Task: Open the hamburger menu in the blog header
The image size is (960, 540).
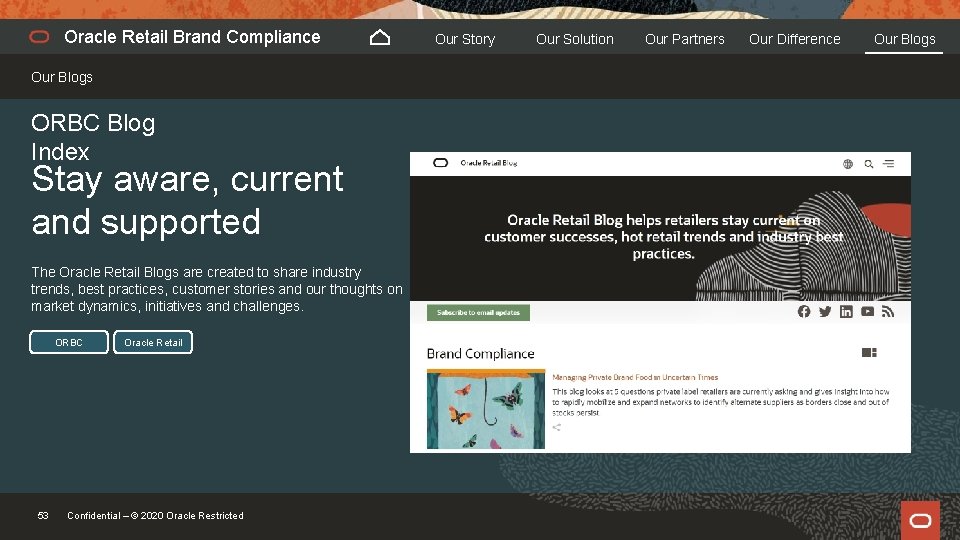Action: tap(888, 163)
